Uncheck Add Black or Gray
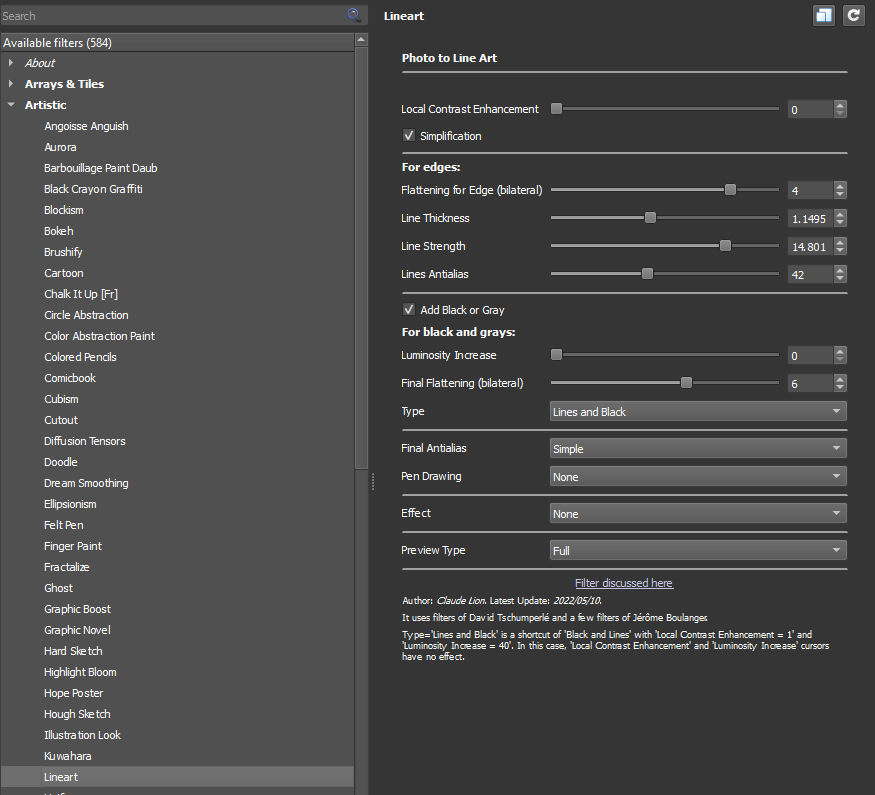The height and width of the screenshot is (795, 875). (x=408, y=310)
